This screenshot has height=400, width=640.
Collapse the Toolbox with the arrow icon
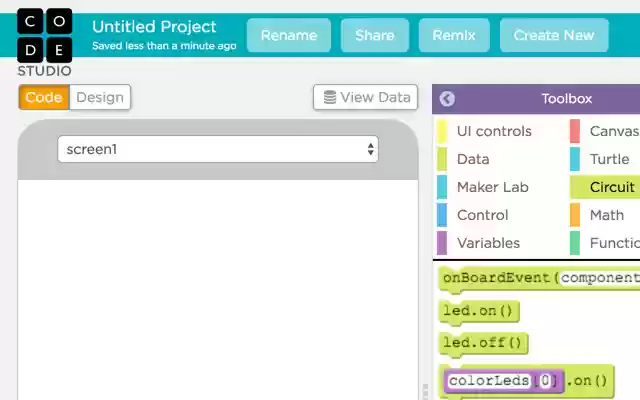447,98
